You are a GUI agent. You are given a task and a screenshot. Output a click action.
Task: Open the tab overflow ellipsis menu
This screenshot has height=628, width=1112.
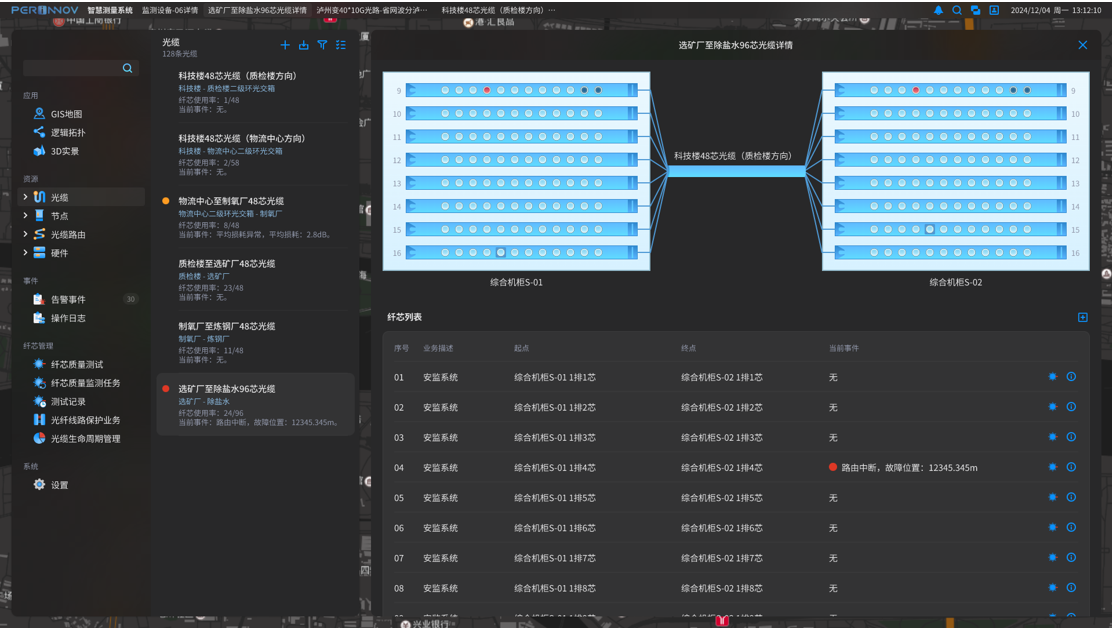click(552, 10)
